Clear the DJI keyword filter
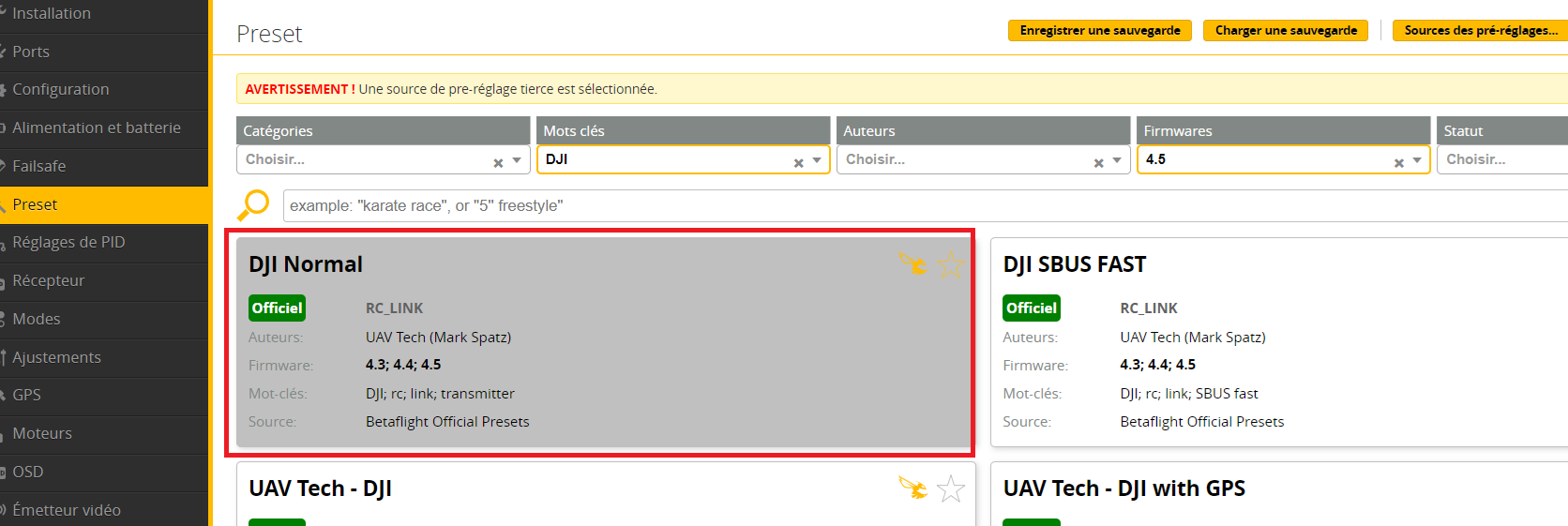The image size is (1568, 526). (798, 162)
